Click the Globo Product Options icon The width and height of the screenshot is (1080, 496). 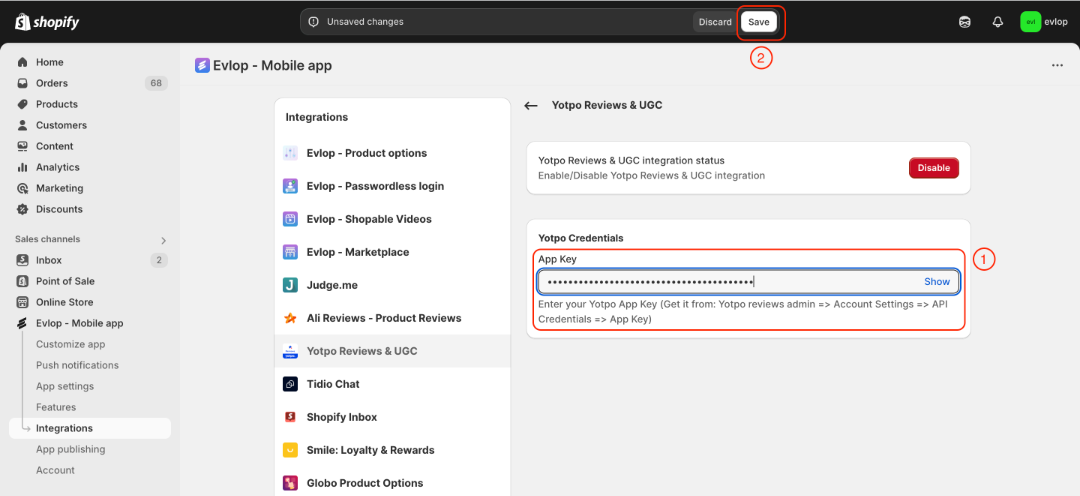[290, 483]
